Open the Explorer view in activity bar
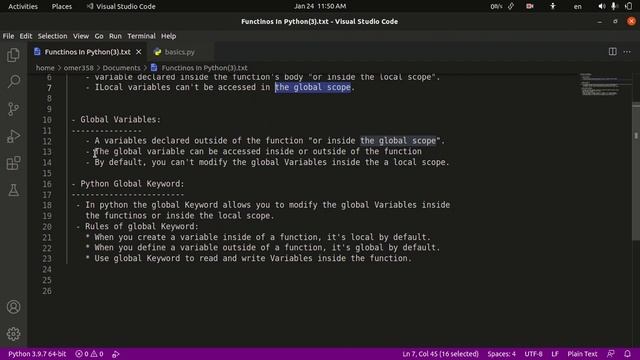Screen dimensions: 640x360 point(13,55)
